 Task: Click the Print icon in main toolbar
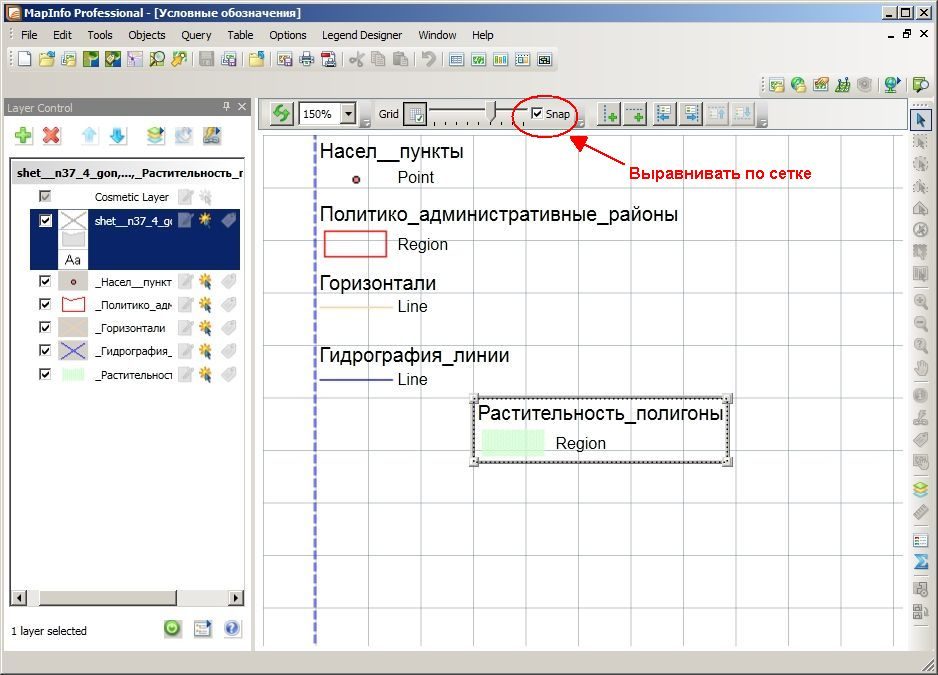point(306,59)
